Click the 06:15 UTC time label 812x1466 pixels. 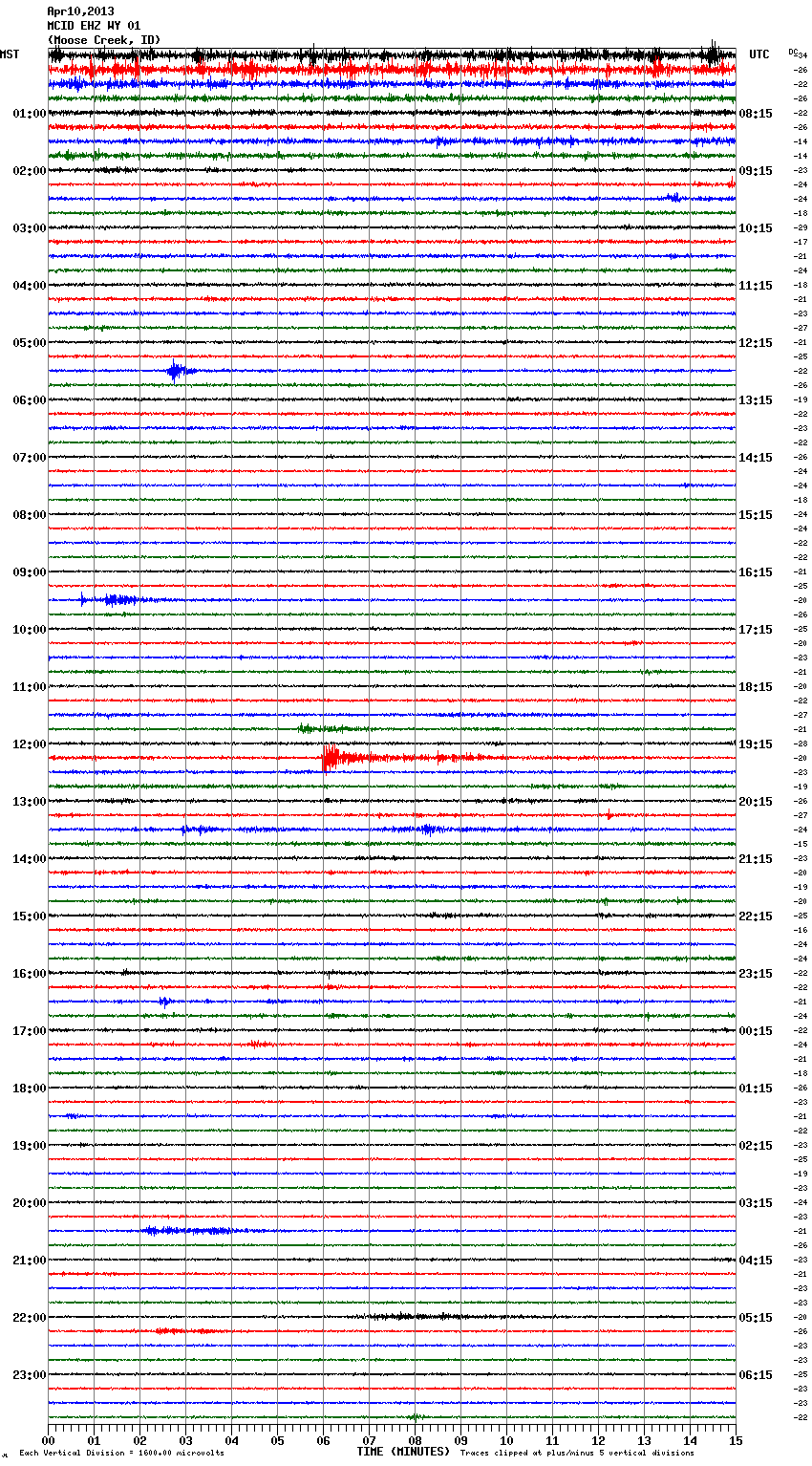756,1375
